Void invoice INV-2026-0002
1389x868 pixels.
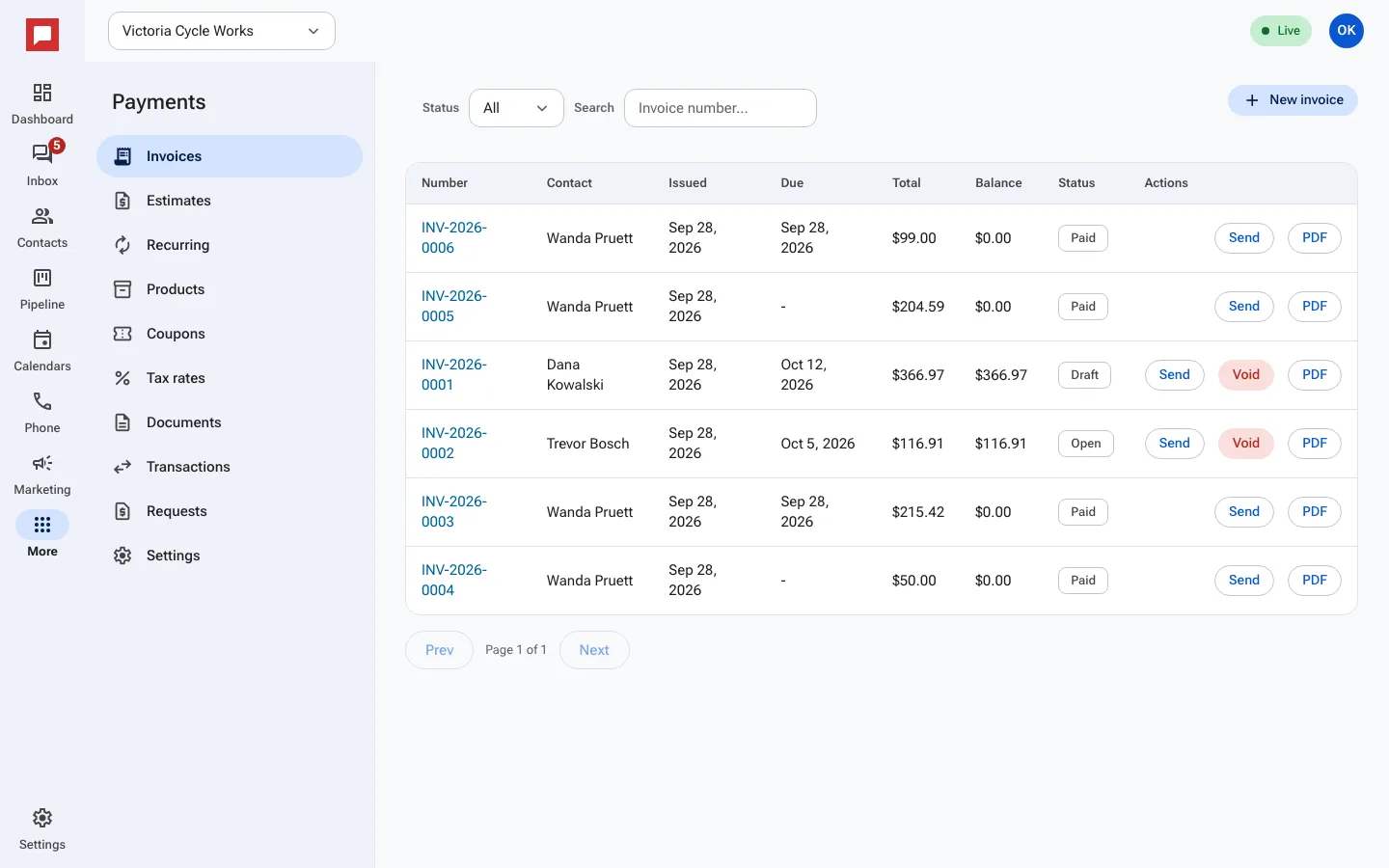click(1246, 444)
